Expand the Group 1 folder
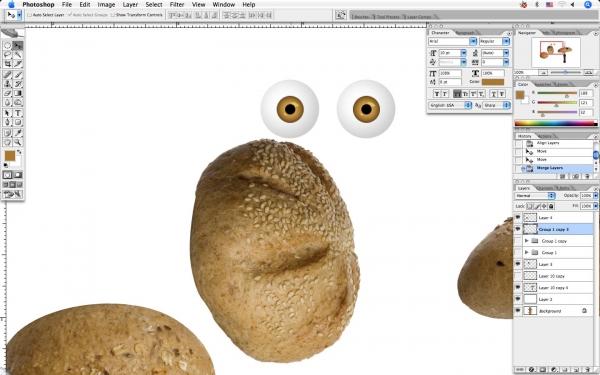 527,253
